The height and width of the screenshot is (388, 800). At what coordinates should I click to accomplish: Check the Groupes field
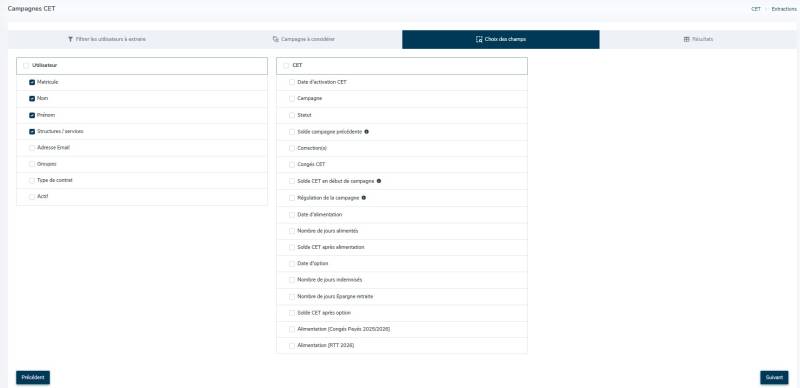tap(32, 164)
